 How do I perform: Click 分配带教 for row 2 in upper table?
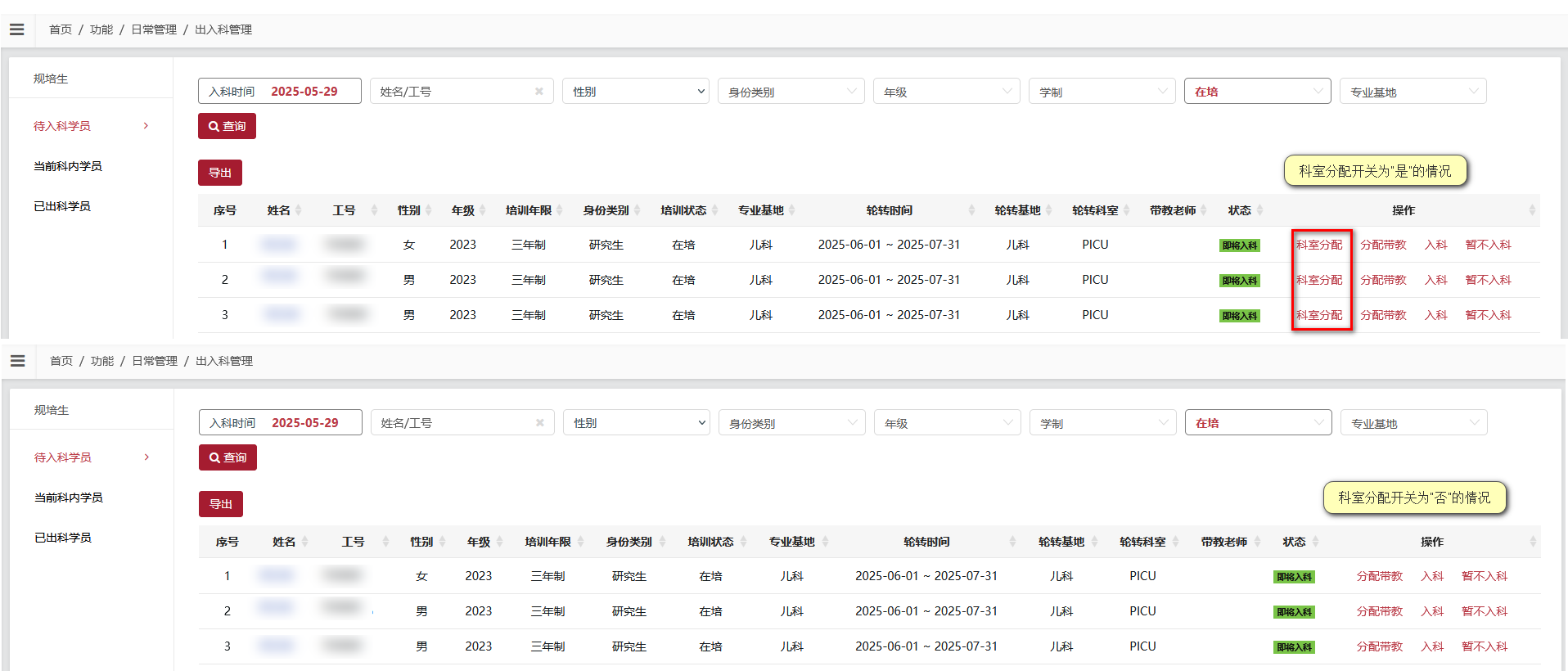[x=1383, y=280]
